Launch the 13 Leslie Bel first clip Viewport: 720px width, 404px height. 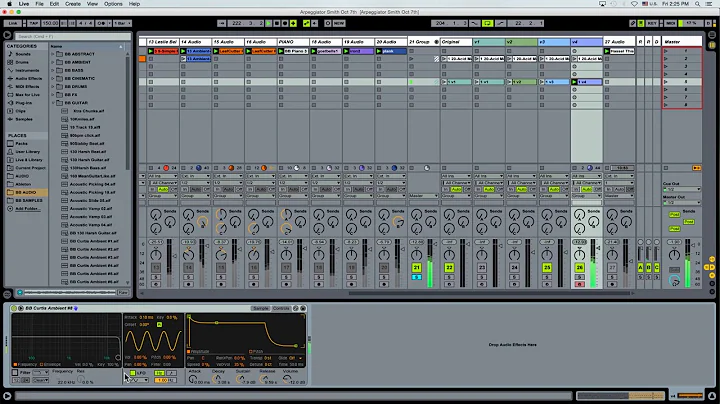pos(151,51)
